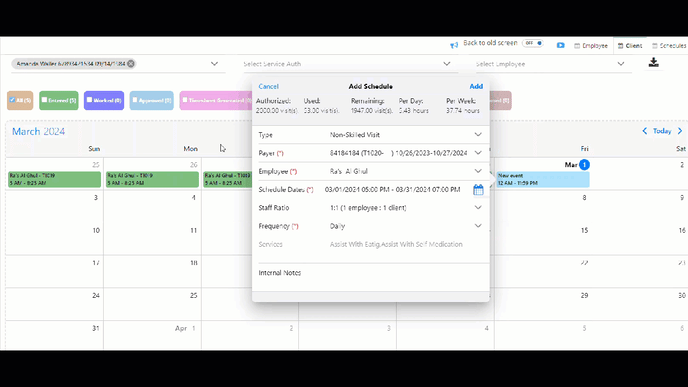Open Sunday the 25th shift event
The height and width of the screenshot is (387, 688).
click(x=54, y=179)
